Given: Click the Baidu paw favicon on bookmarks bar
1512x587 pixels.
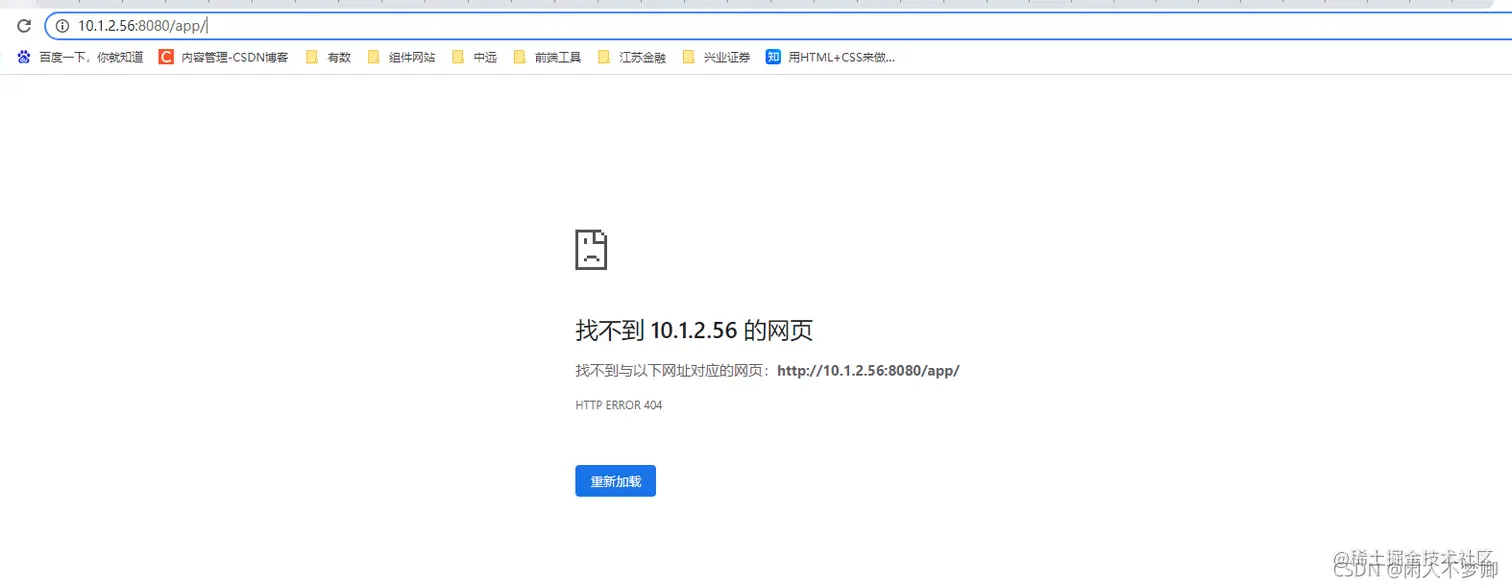Looking at the screenshot, I should pyautogui.click(x=23, y=57).
